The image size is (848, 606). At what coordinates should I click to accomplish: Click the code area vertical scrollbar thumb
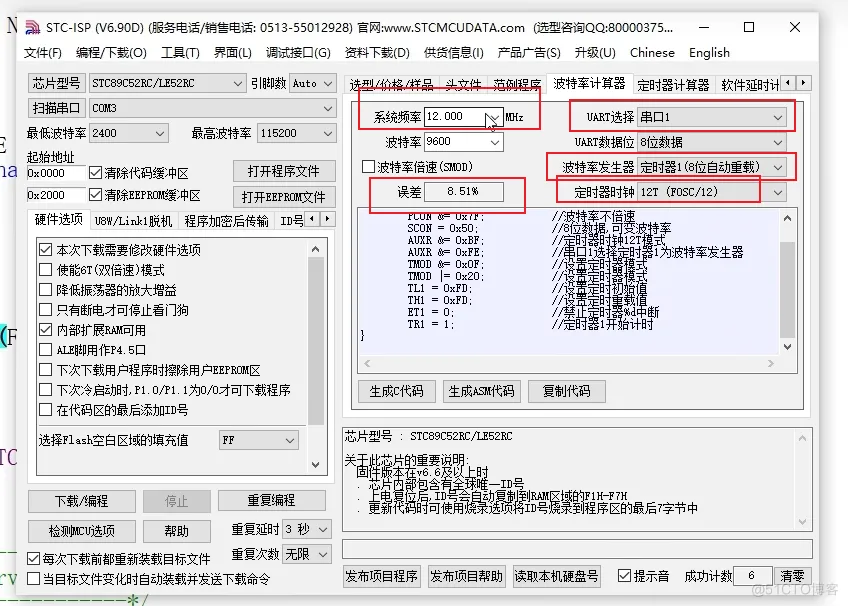[x=787, y=289]
